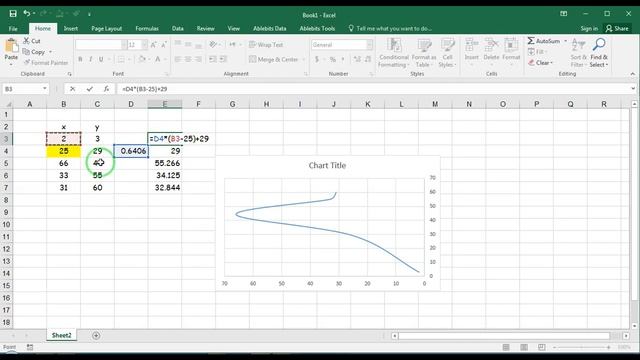Switch to the Formulas tab

[147, 29]
